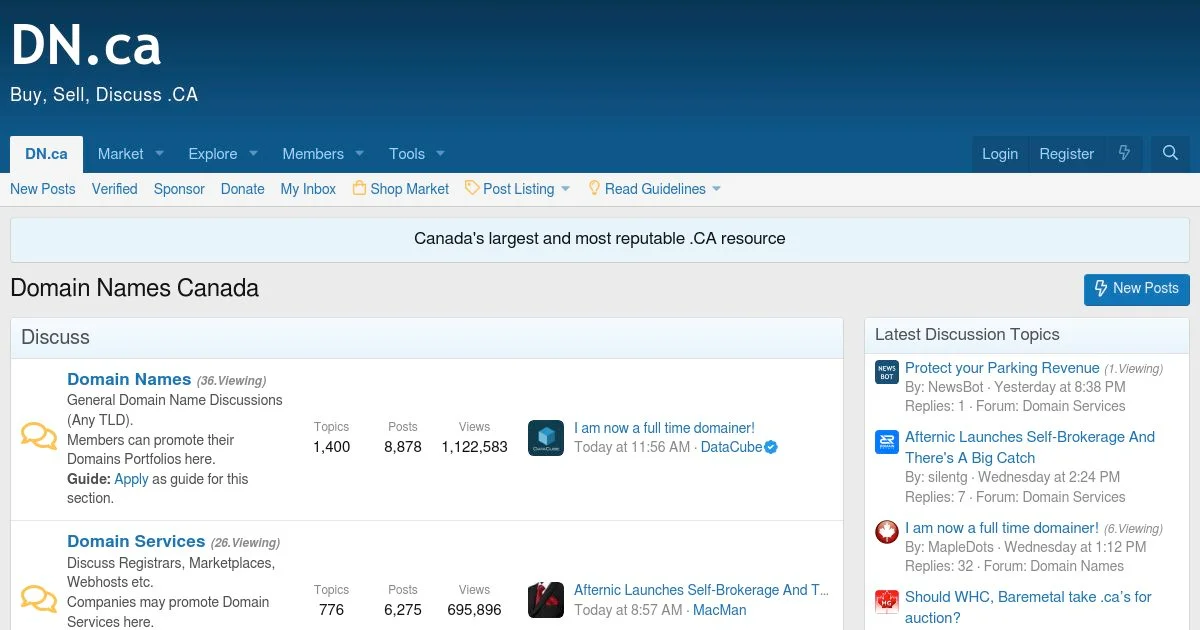Open the DataCube username link
This screenshot has height=630, width=1200.
click(731, 447)
